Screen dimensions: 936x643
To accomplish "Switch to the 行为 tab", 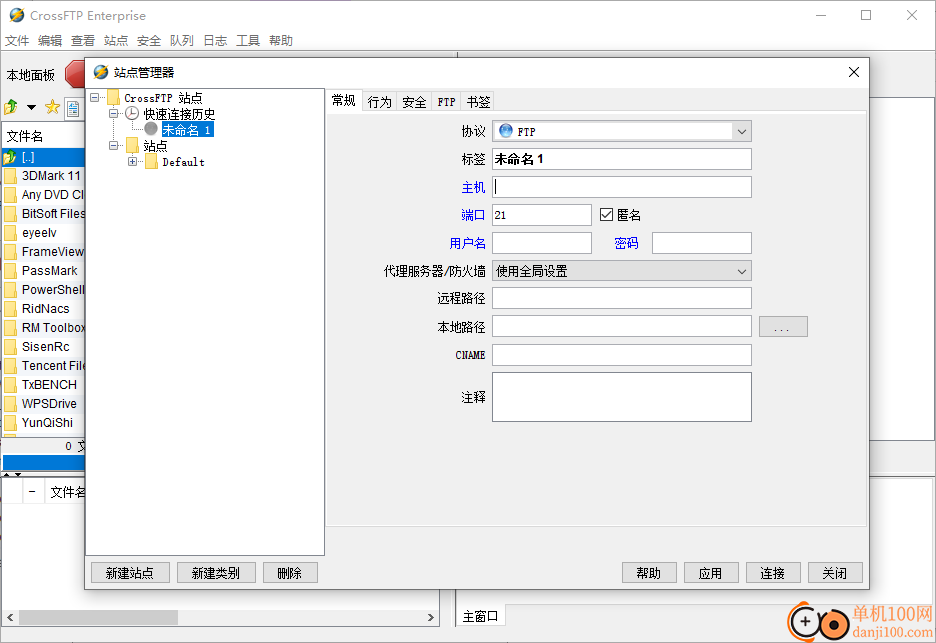I will click(380, 102).
